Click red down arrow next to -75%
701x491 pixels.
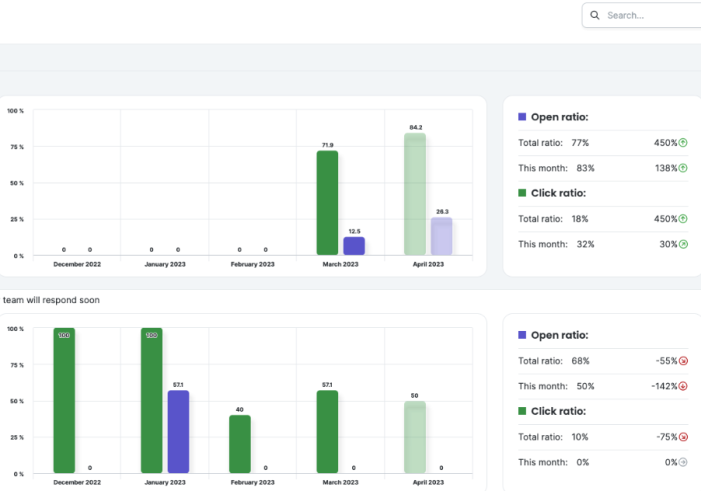pyautogui.click(x=683, y=437)
